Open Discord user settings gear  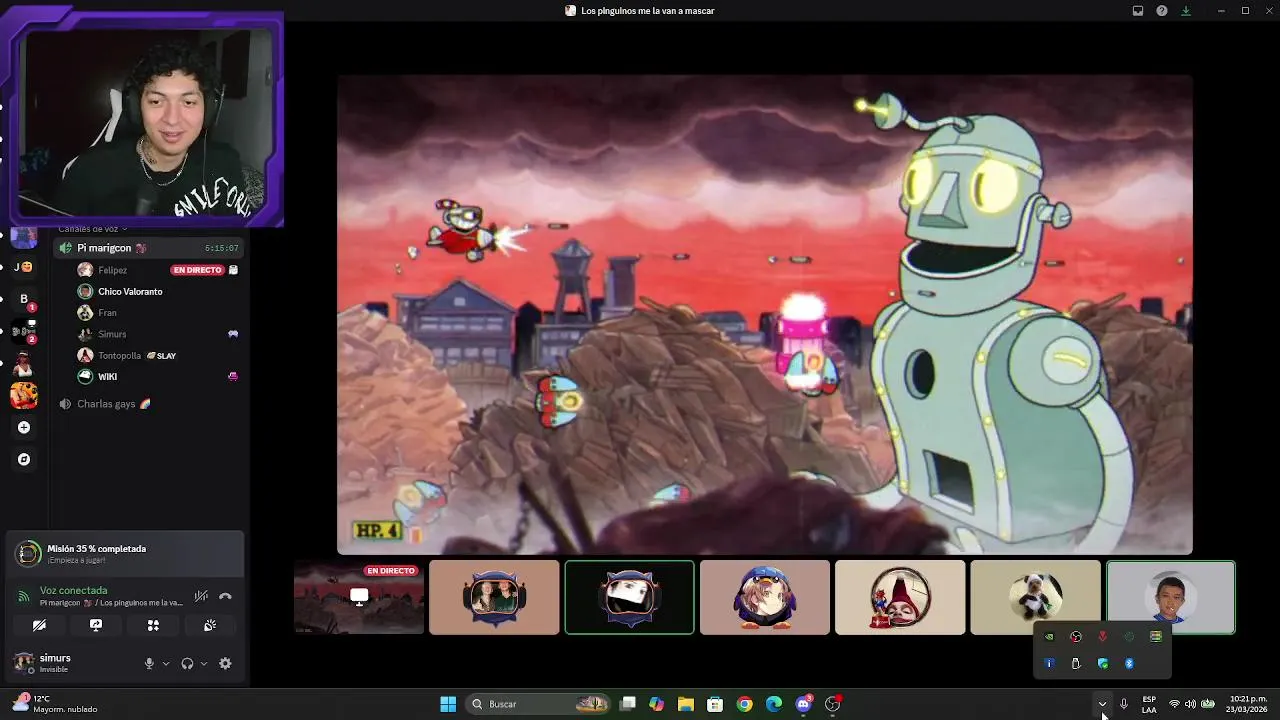click(225, 663)
